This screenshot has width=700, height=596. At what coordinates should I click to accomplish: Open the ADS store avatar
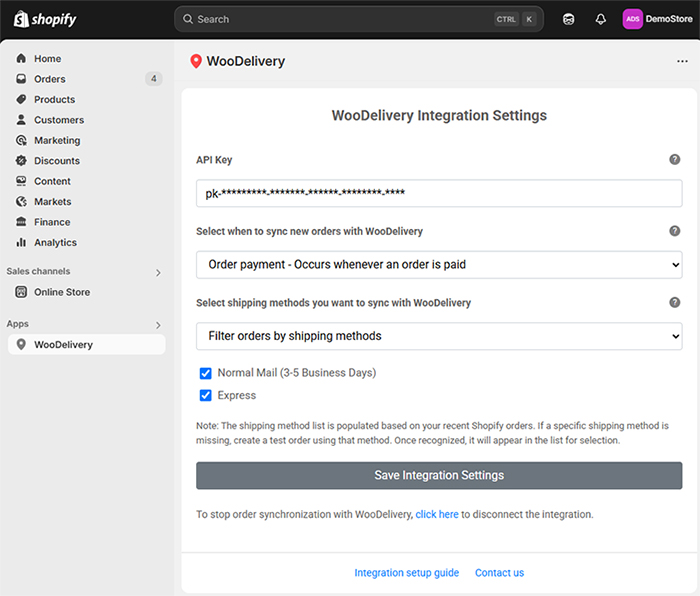tap(633, 19)
